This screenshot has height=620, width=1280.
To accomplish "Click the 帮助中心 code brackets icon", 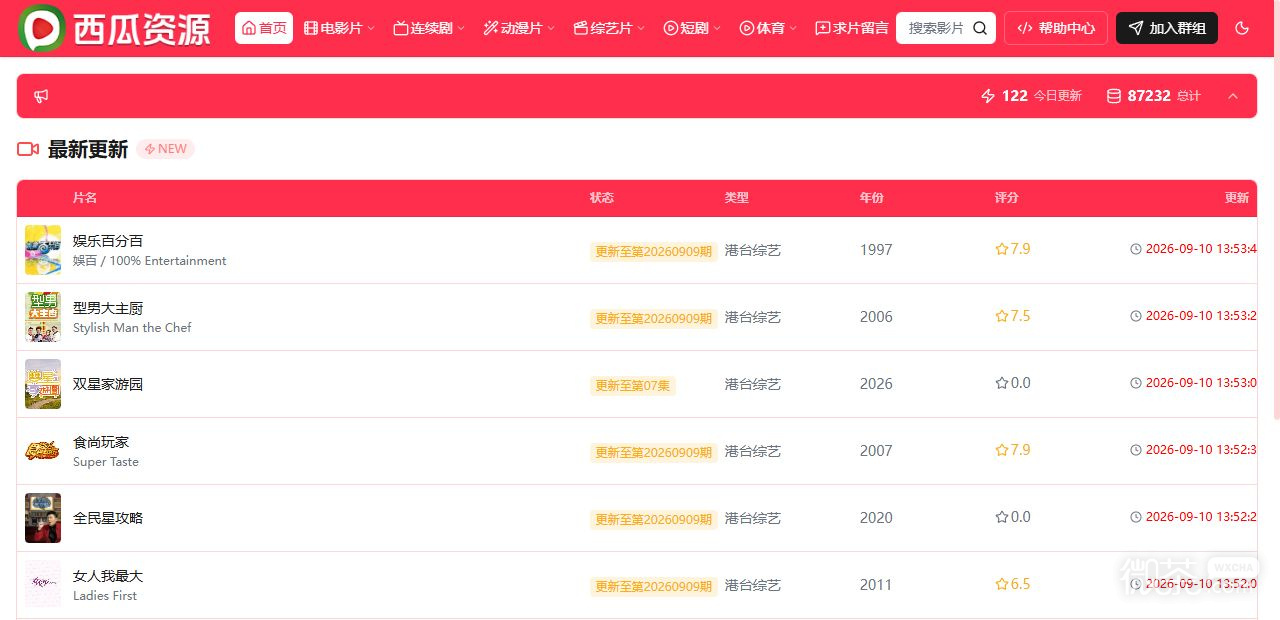I will pos(1024,28).
